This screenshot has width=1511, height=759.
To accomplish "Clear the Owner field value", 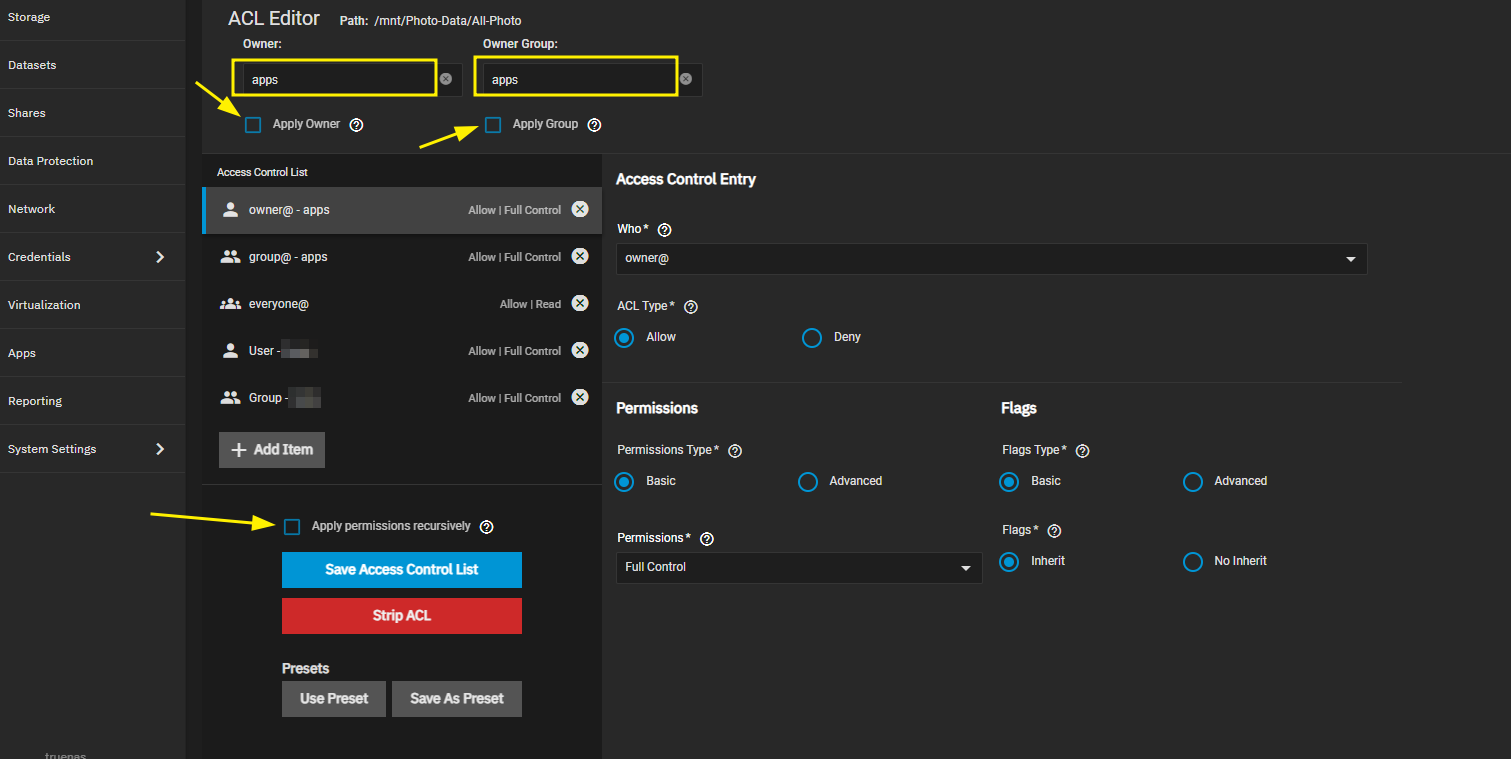I will point(446,79).
